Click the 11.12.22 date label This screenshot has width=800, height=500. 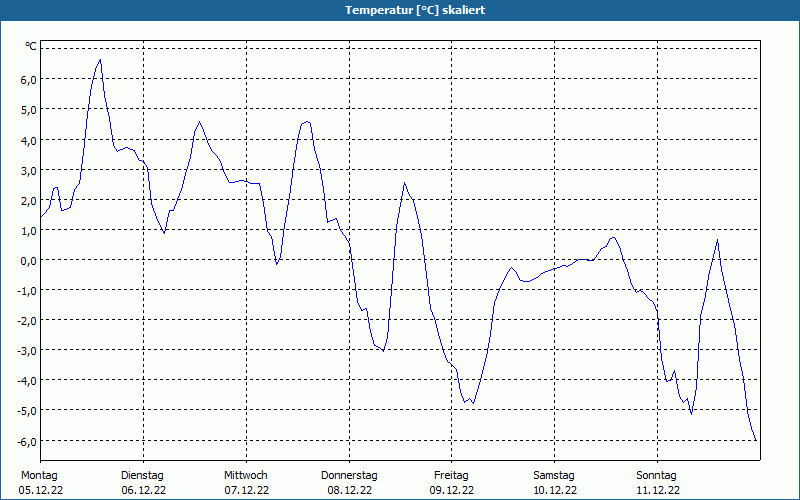click(x=658, y=490)
